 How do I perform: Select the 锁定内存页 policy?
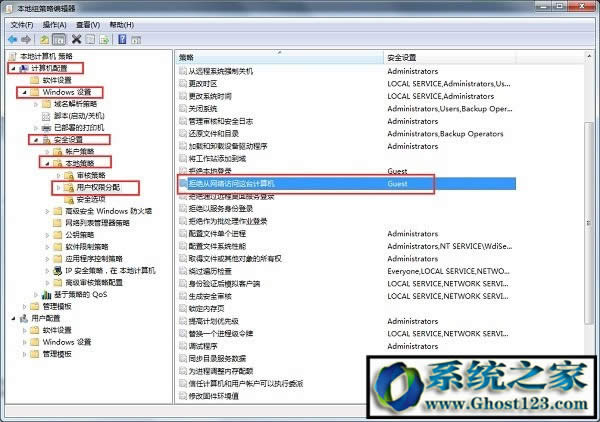point(207,309)
